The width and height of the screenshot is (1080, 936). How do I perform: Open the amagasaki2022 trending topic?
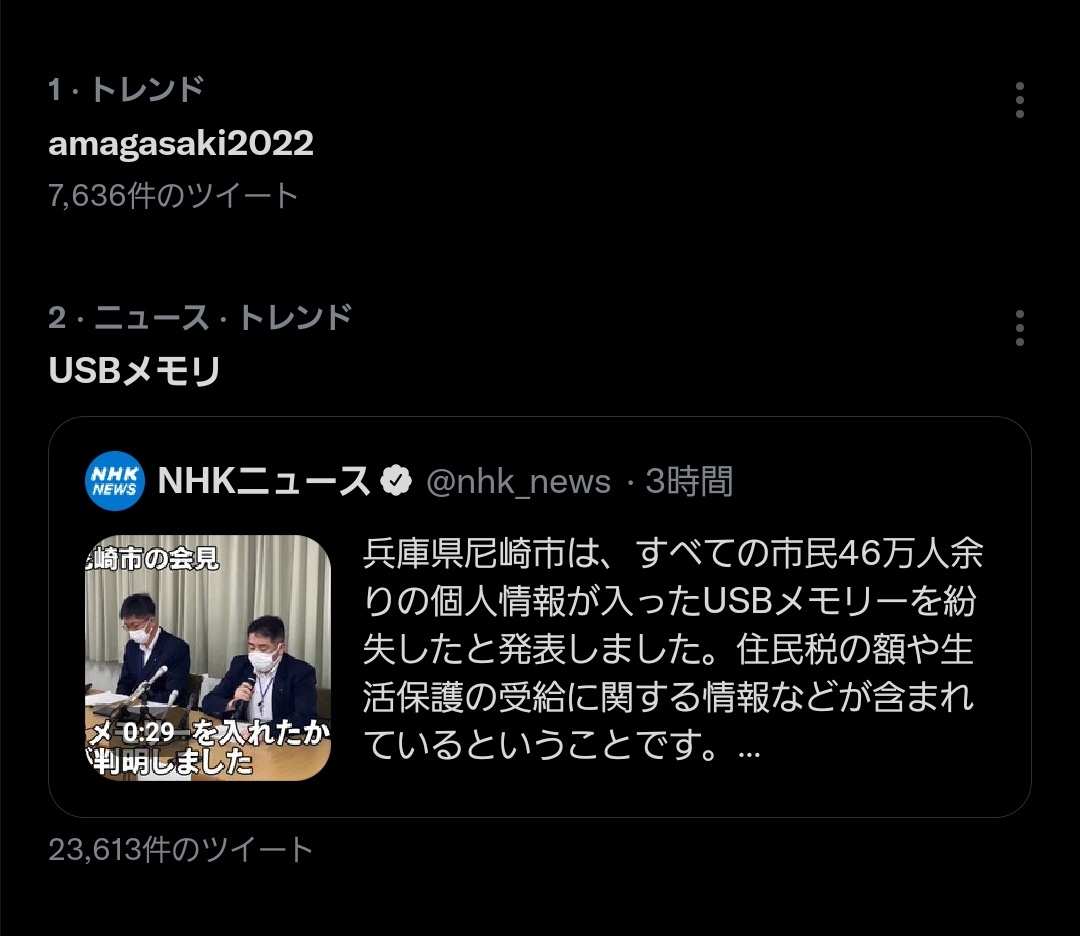tap(180, 143)
